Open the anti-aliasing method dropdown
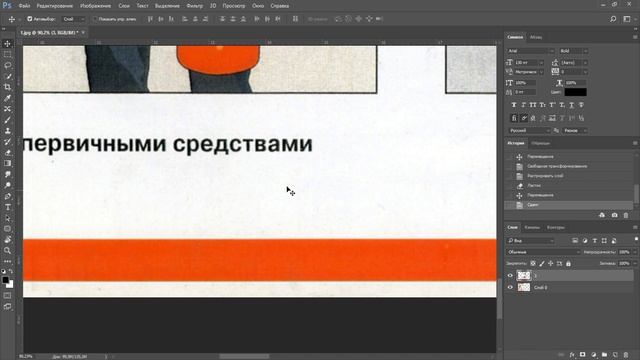The height and width of the screenshot is (360, 640). [575, 131]
